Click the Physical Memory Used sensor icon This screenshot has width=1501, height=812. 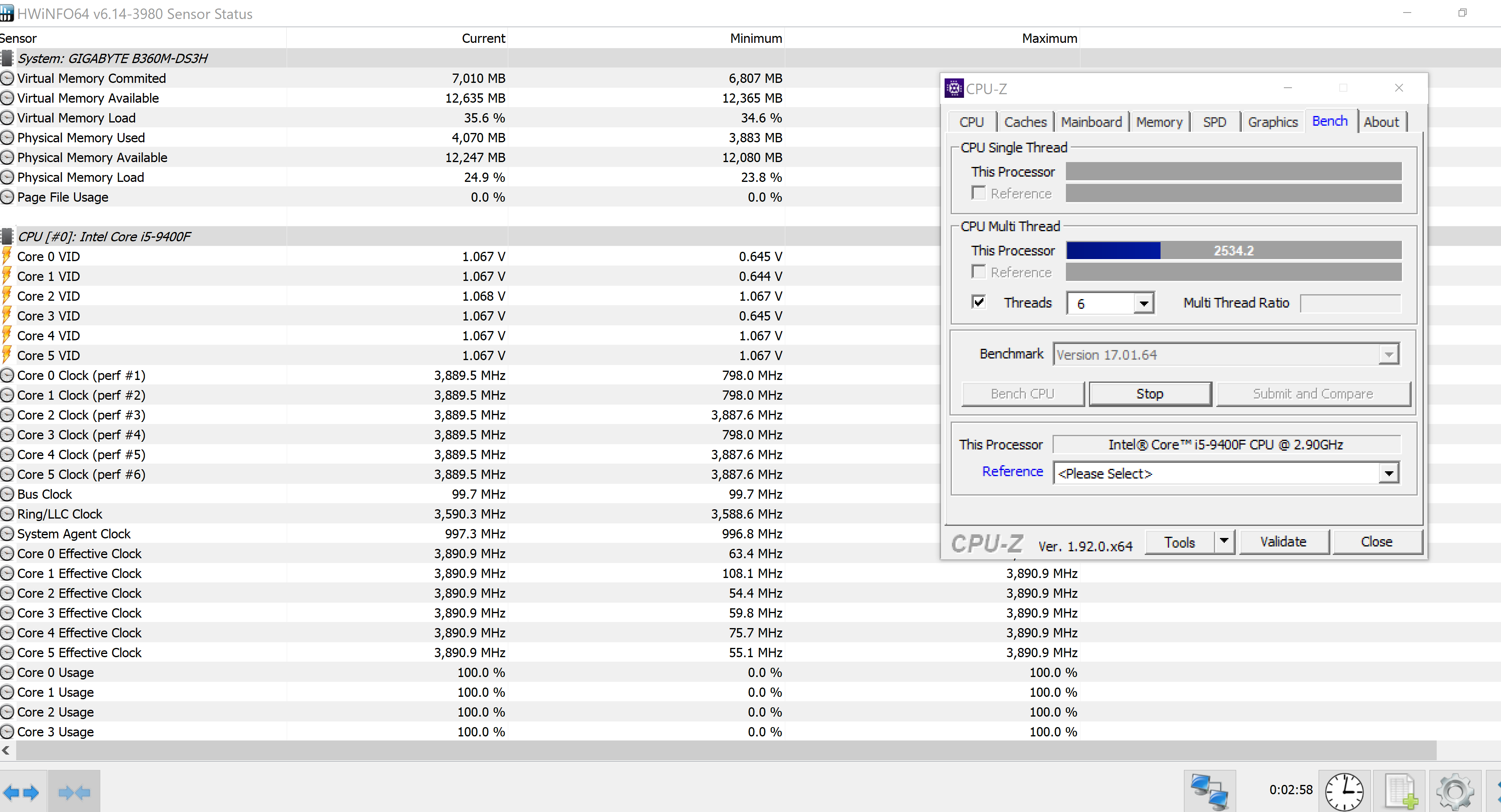click(x=7, y=137)
